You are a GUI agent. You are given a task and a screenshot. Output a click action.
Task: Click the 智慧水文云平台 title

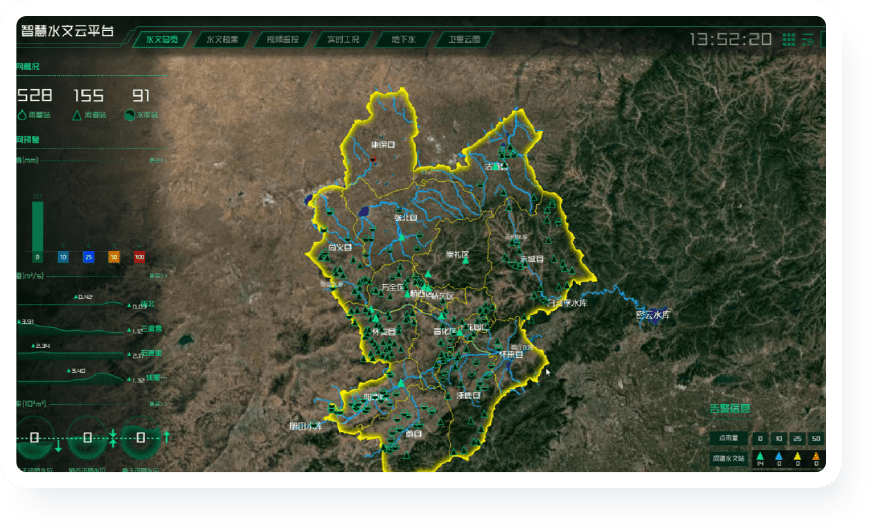click(x=68, y=30)
